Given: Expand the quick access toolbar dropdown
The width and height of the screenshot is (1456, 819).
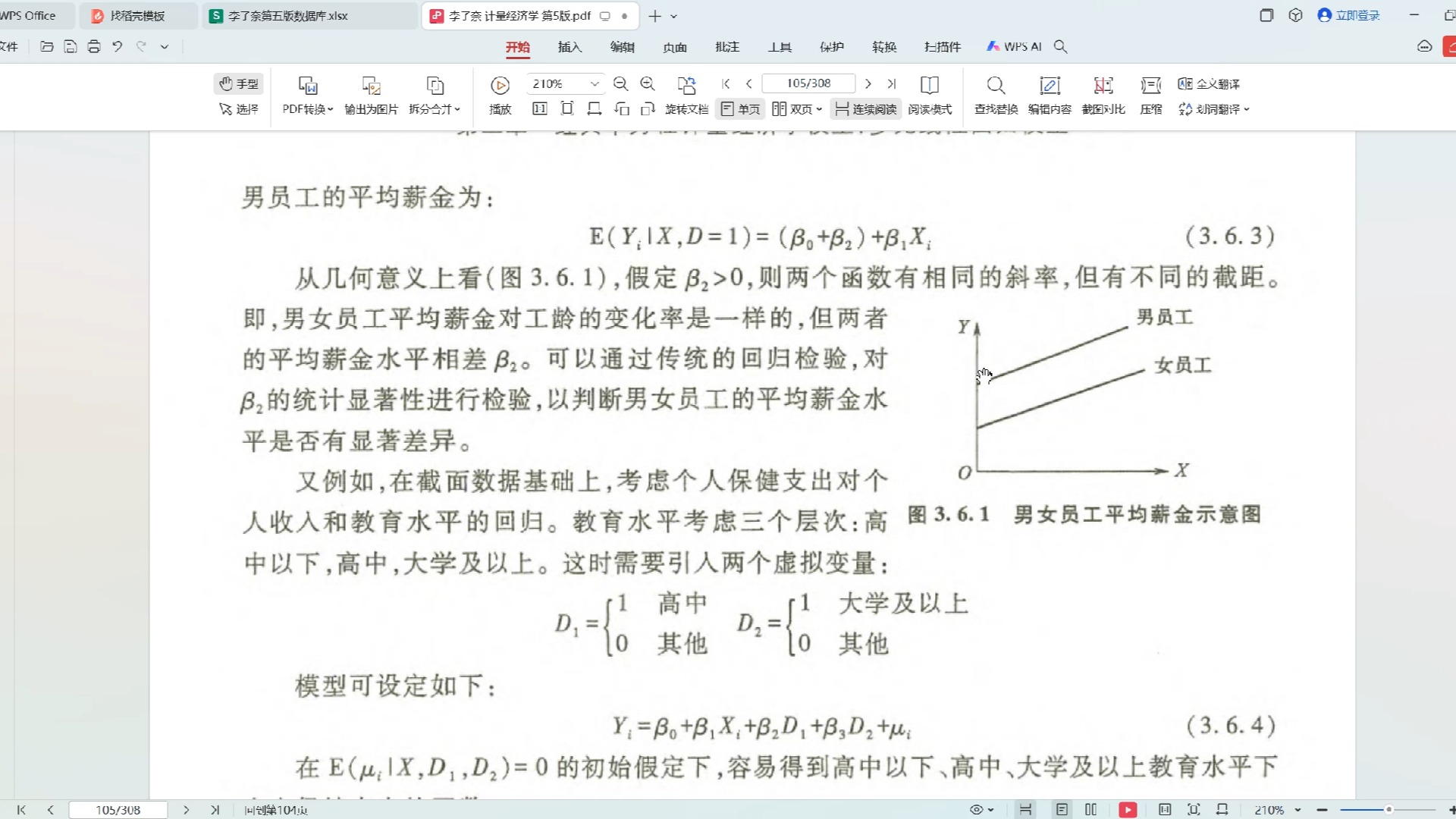Looking at the screenshot, I should (165, 47).
